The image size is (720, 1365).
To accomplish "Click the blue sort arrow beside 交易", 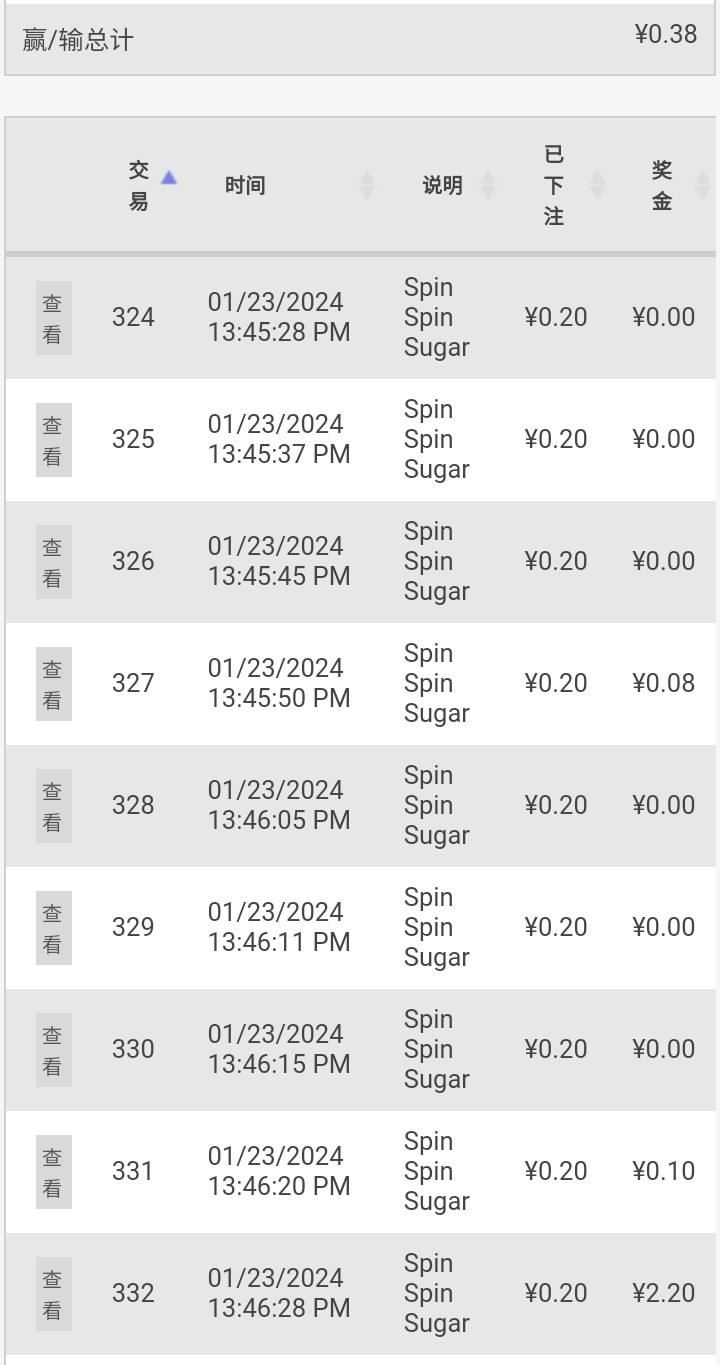I will pos(169,178).
